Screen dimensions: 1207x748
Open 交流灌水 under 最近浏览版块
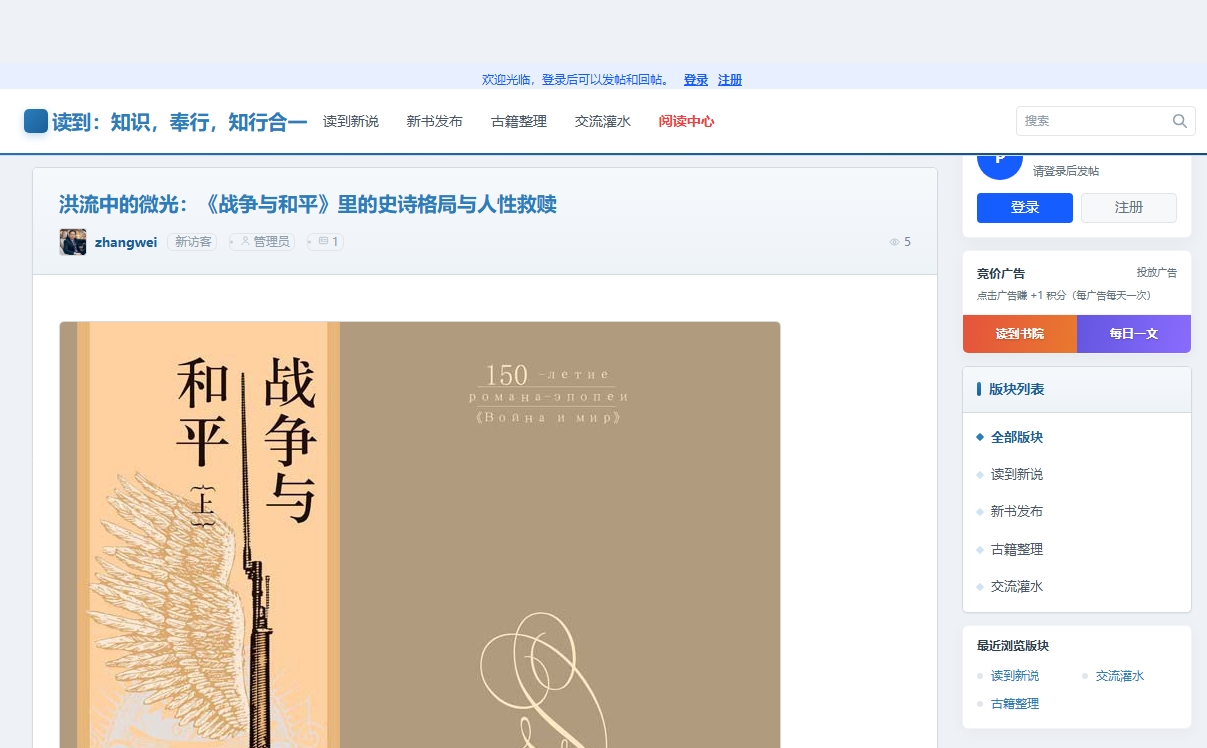(1120, 676)
